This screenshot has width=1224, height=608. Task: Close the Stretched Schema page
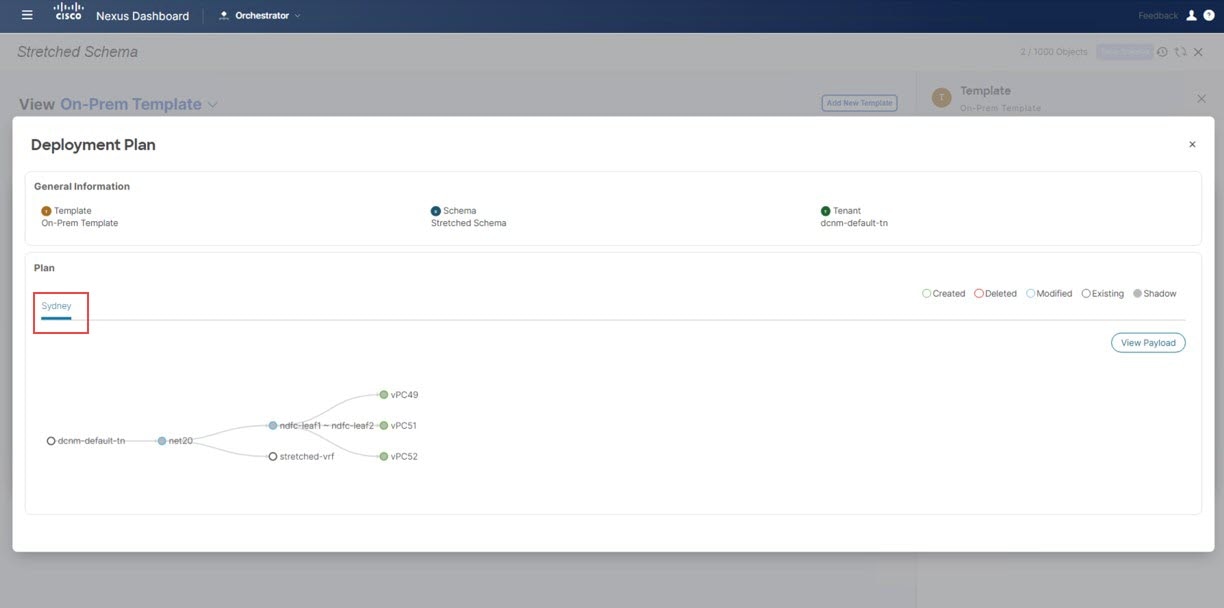pyautogui.click(x=1198, y=52)
